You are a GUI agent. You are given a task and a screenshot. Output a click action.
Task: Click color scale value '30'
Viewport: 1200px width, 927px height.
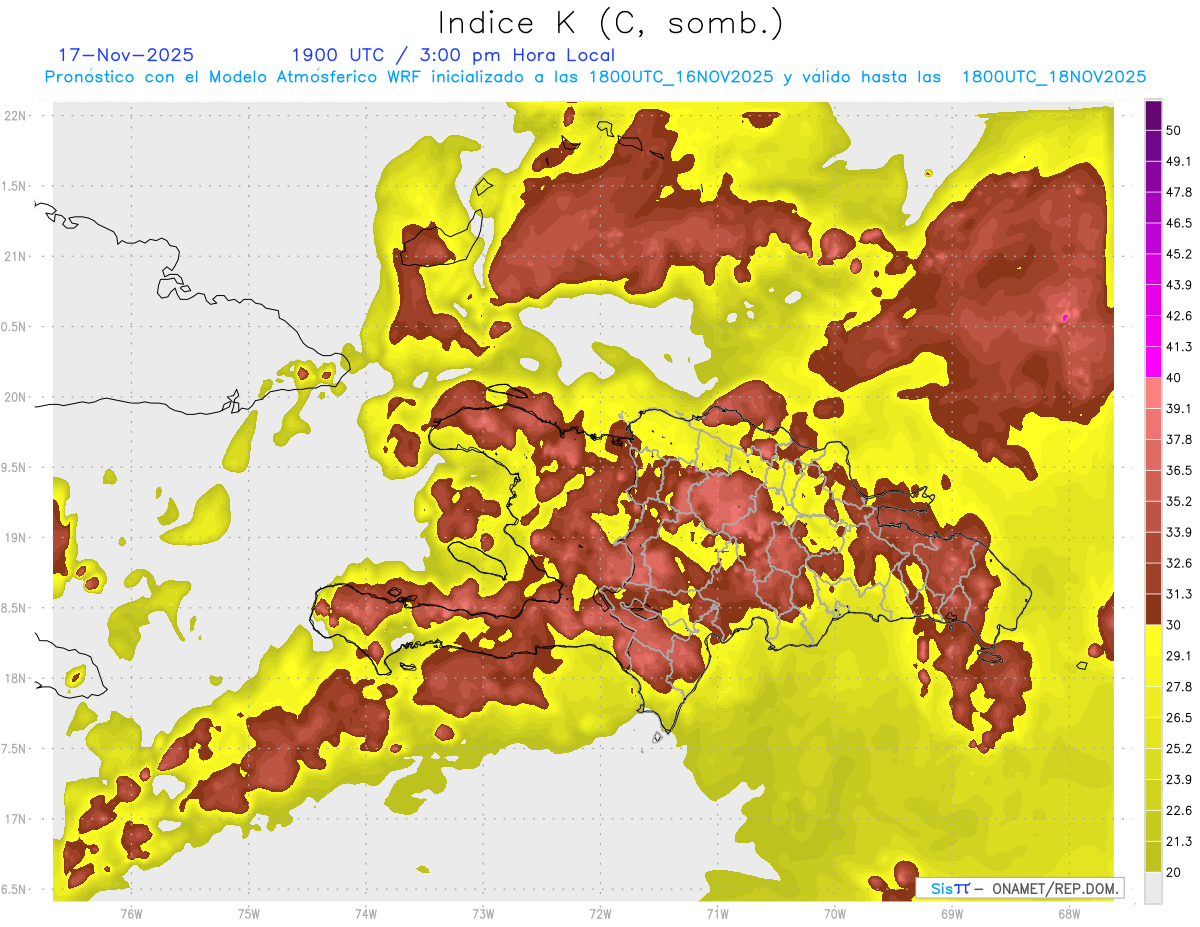[x=1173, y=625]
